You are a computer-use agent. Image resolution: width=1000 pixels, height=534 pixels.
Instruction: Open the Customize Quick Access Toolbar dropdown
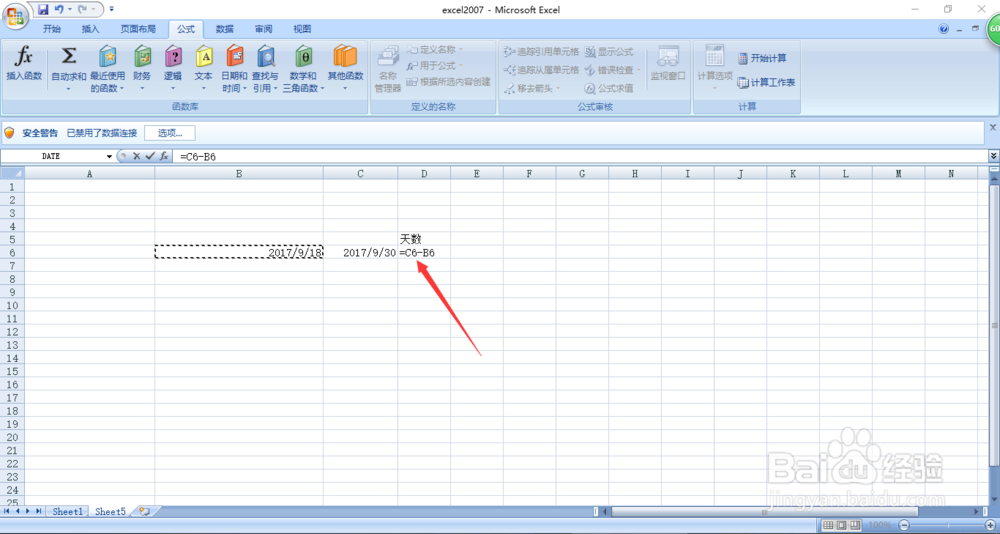pos(112,9)
